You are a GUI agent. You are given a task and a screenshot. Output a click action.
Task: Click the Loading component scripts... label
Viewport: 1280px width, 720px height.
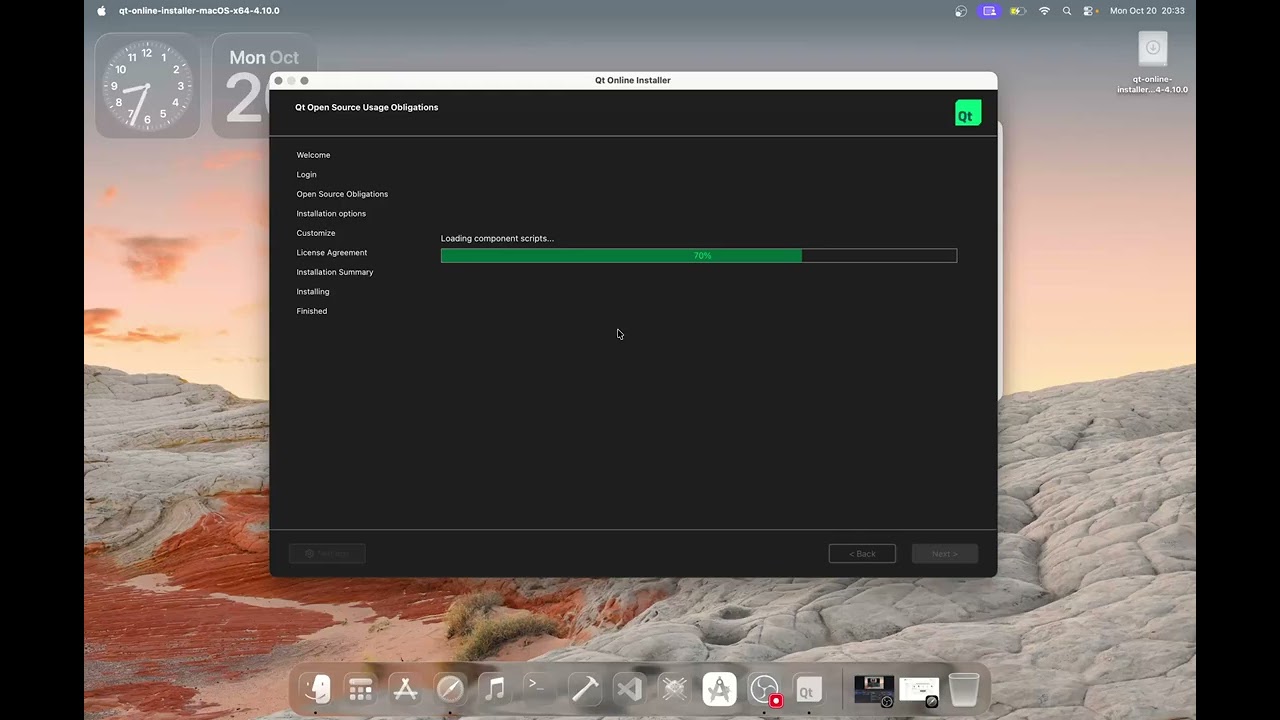[x=497, y=238]
